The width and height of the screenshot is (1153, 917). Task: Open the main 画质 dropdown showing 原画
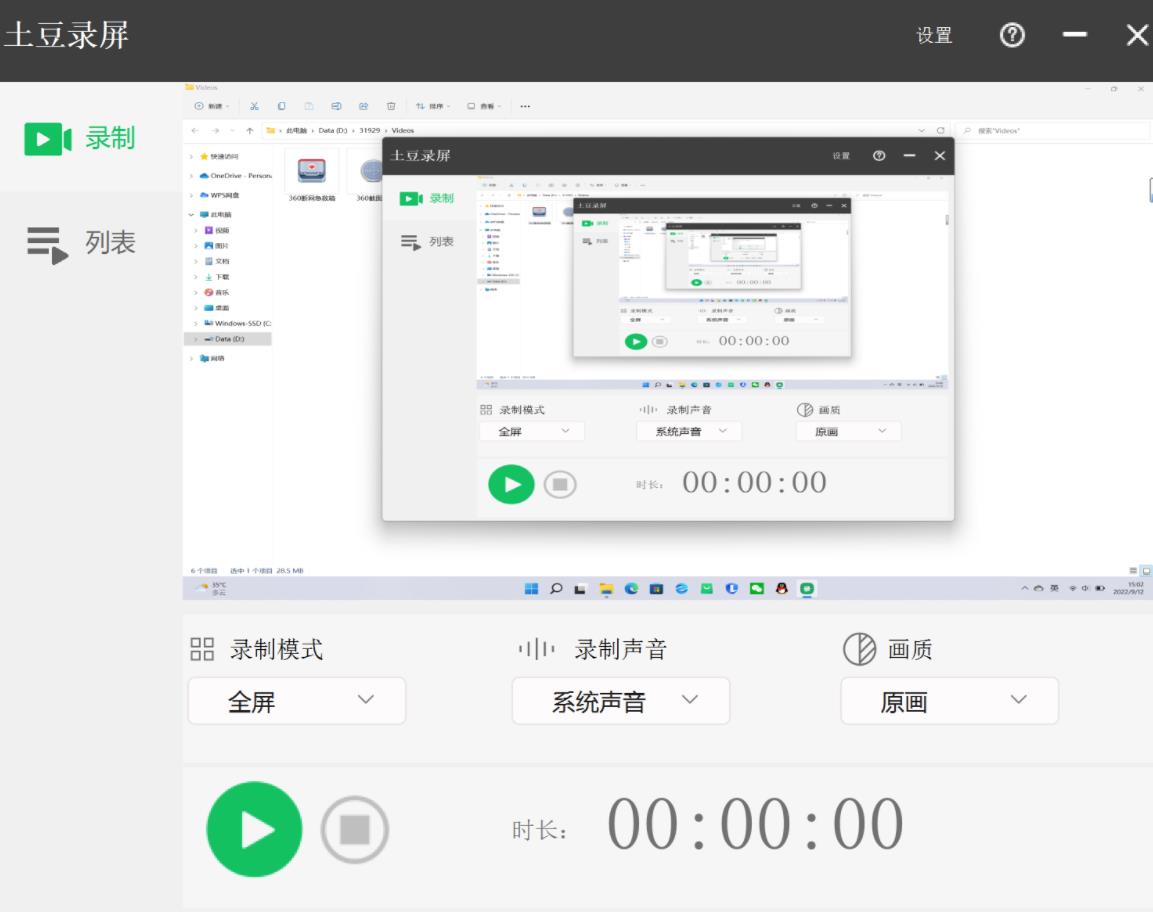click(949, 701)
